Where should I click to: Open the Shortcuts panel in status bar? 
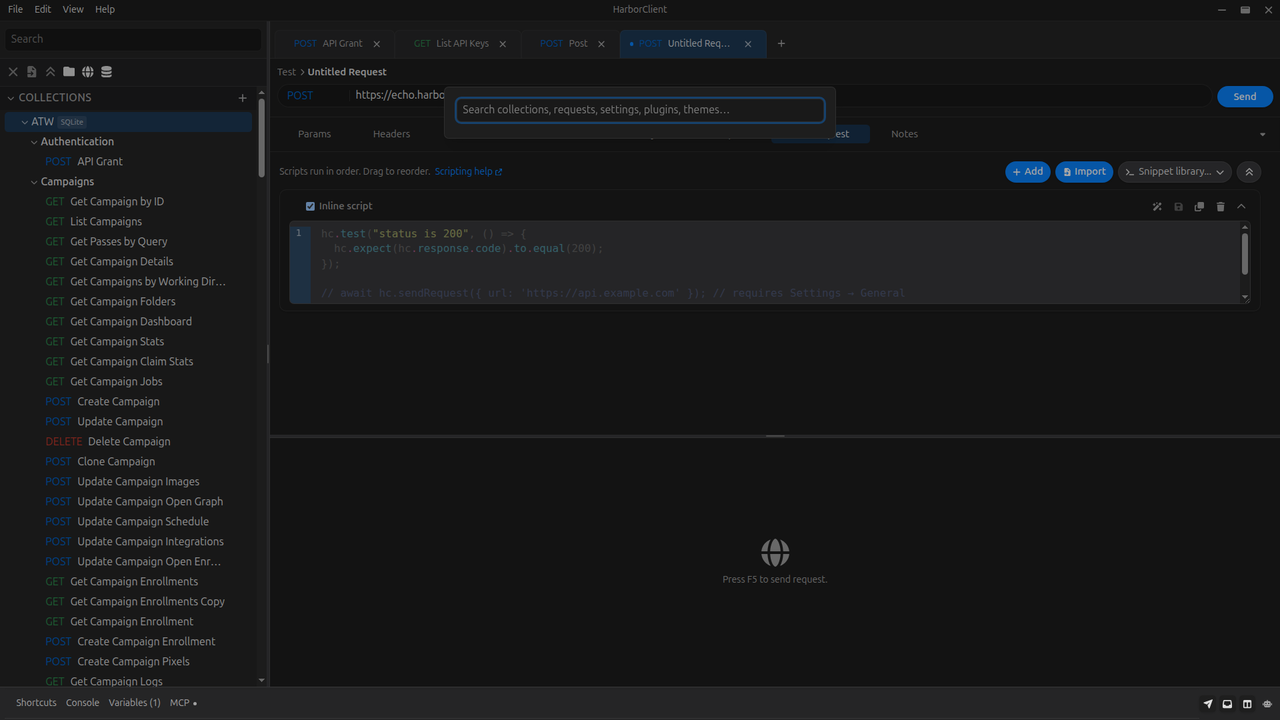point(36,703)
